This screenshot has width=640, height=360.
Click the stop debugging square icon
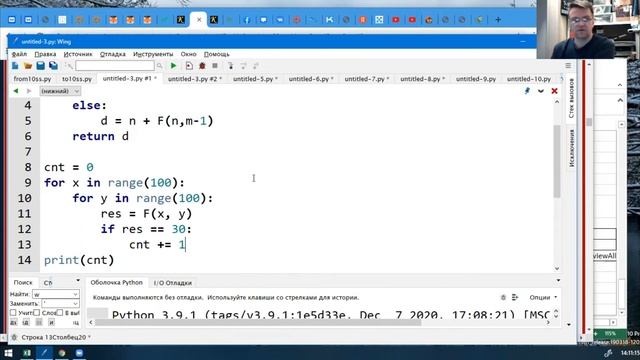pos(215,66)
